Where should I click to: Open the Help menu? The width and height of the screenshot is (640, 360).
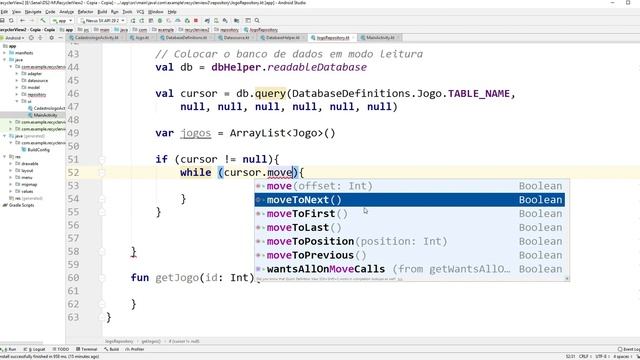click(x=172, y=12)
